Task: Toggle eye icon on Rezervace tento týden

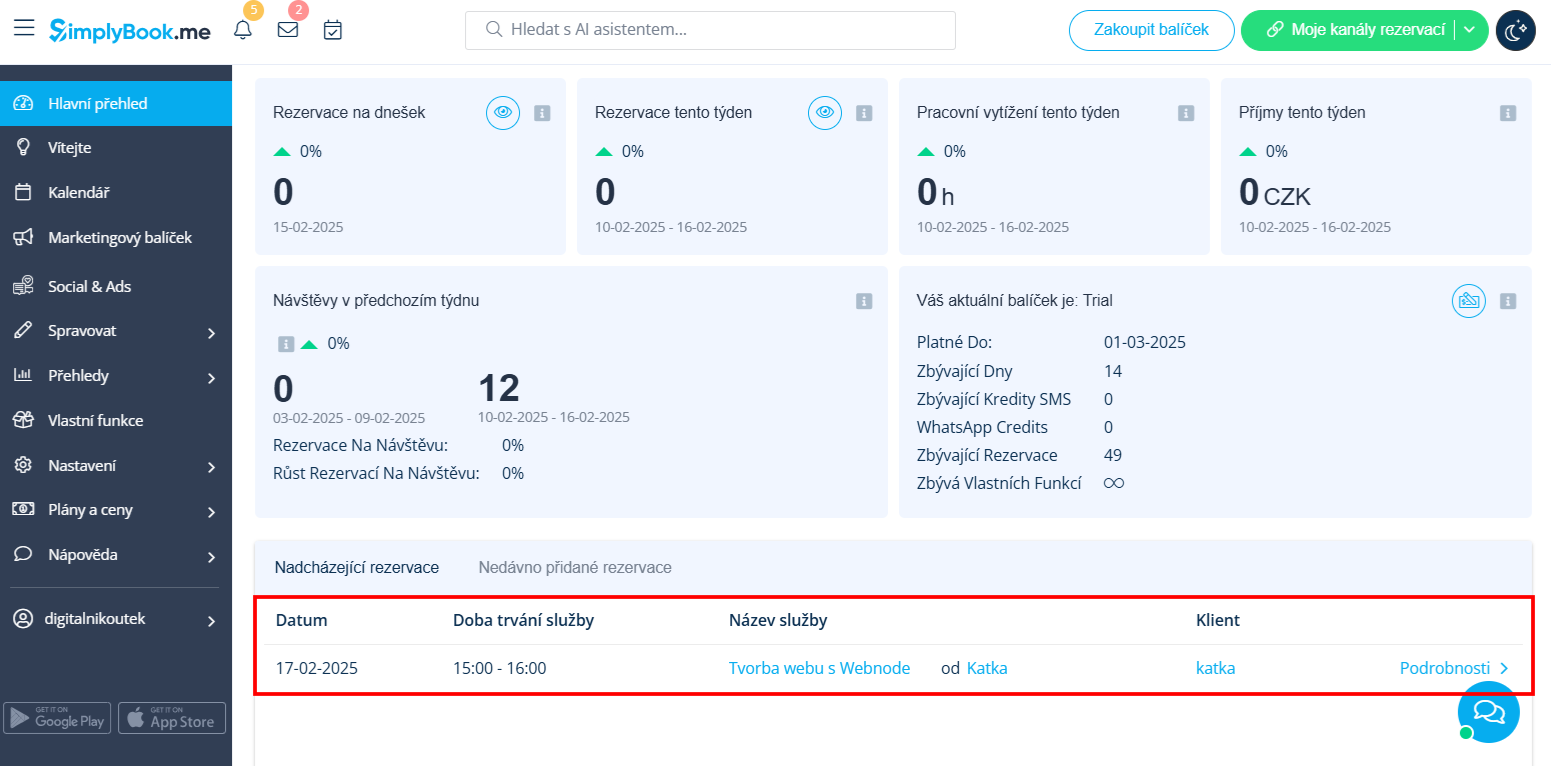Action: [825, 113]
